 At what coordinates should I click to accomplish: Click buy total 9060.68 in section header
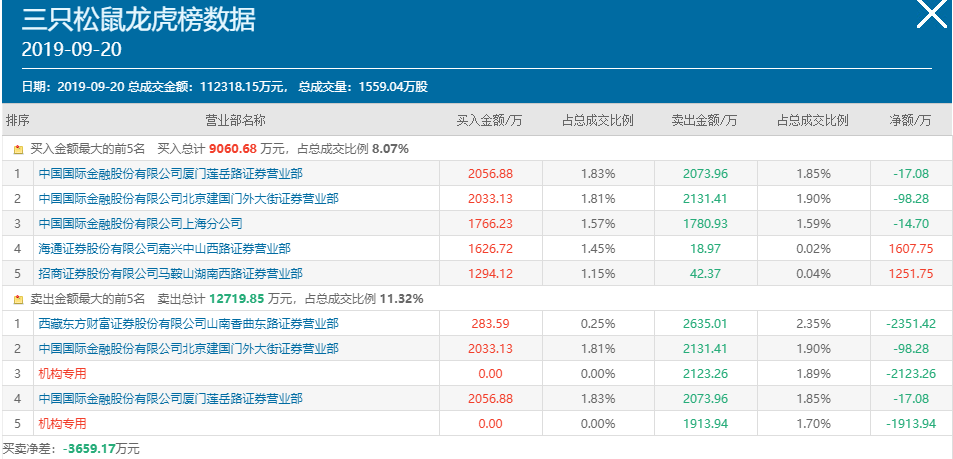(233, 148)
